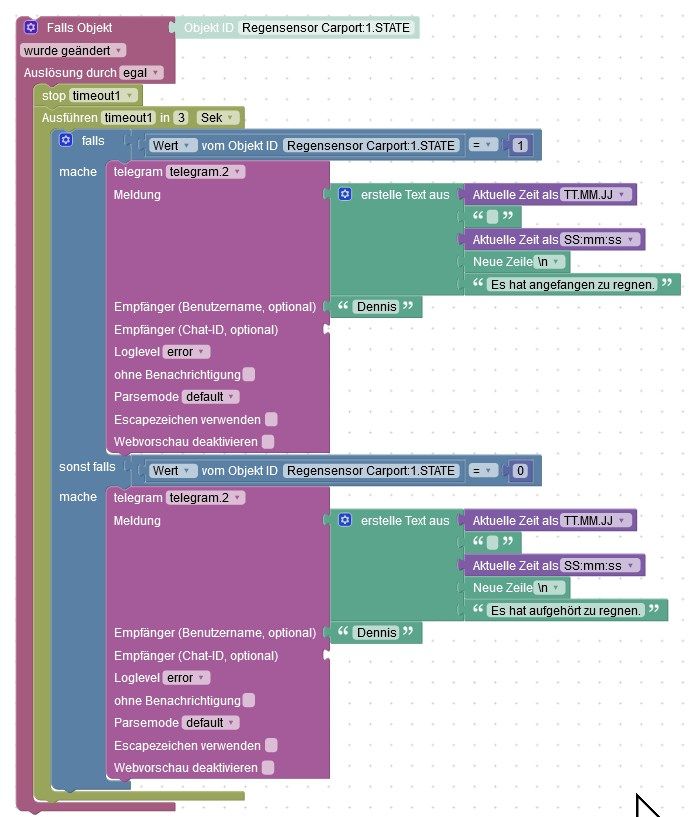Toggle Escapezeichen verwenden checkbox in first telegram block

pos(271,419)
